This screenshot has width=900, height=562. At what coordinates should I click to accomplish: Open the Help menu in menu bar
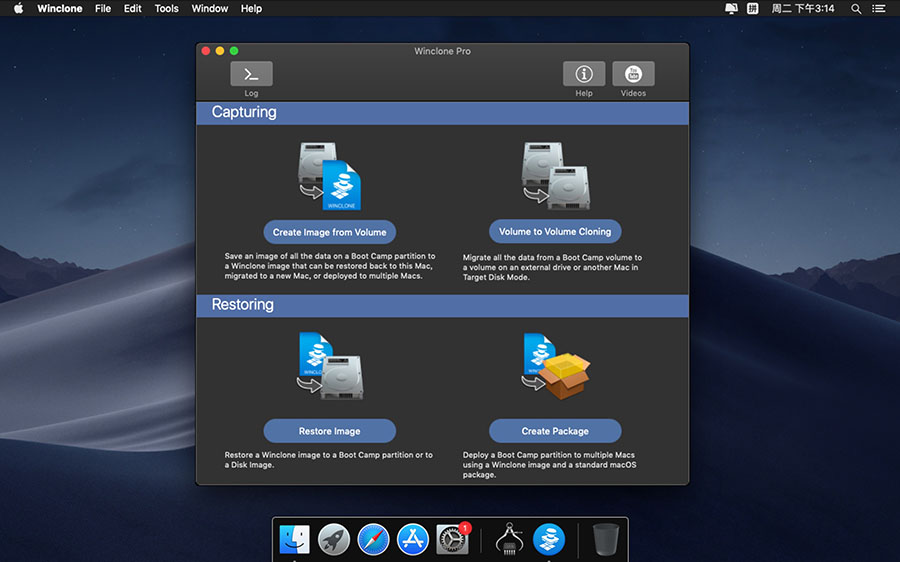pyautogui.click(x=251, y=9)
